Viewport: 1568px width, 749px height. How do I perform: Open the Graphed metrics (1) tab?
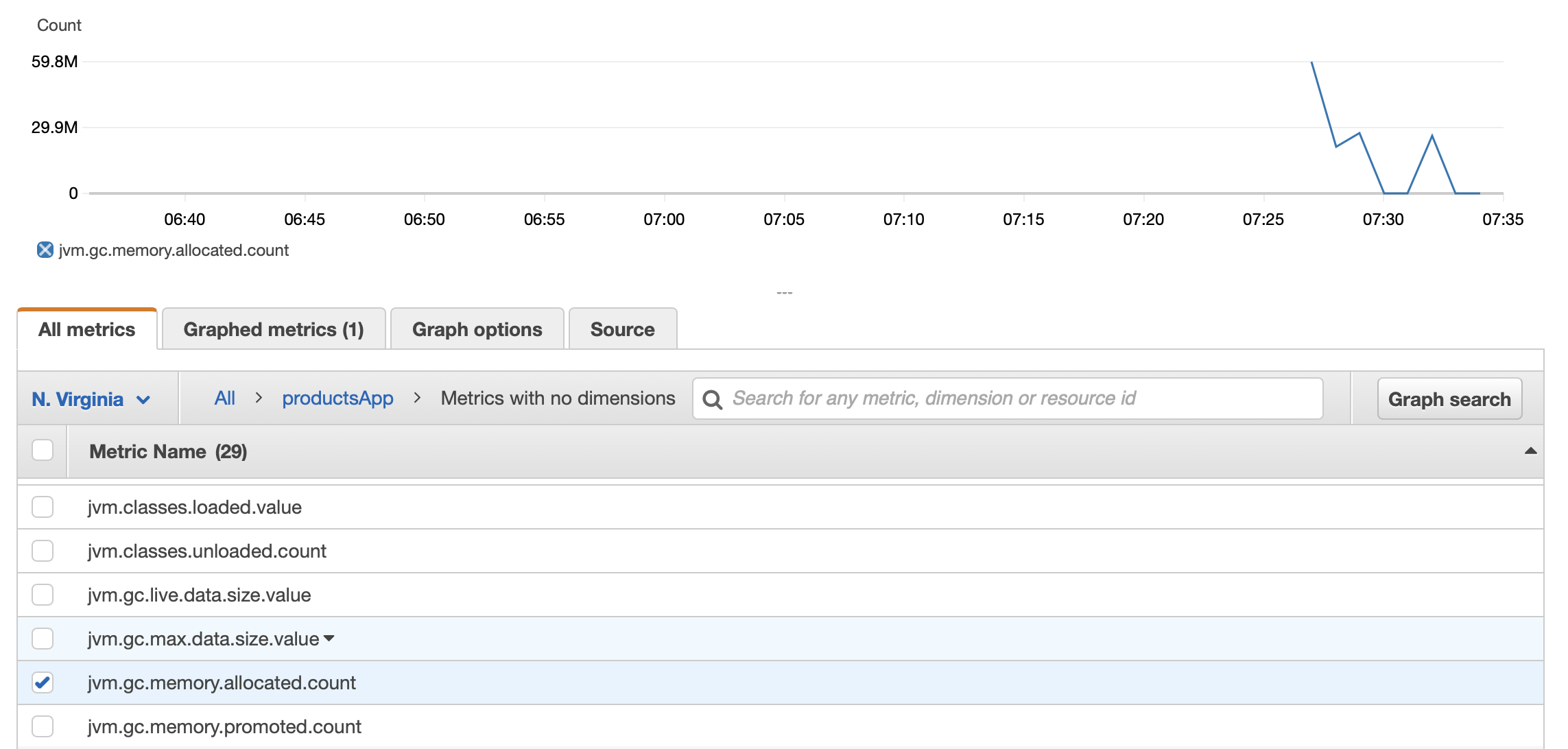(x=274, y=329)
